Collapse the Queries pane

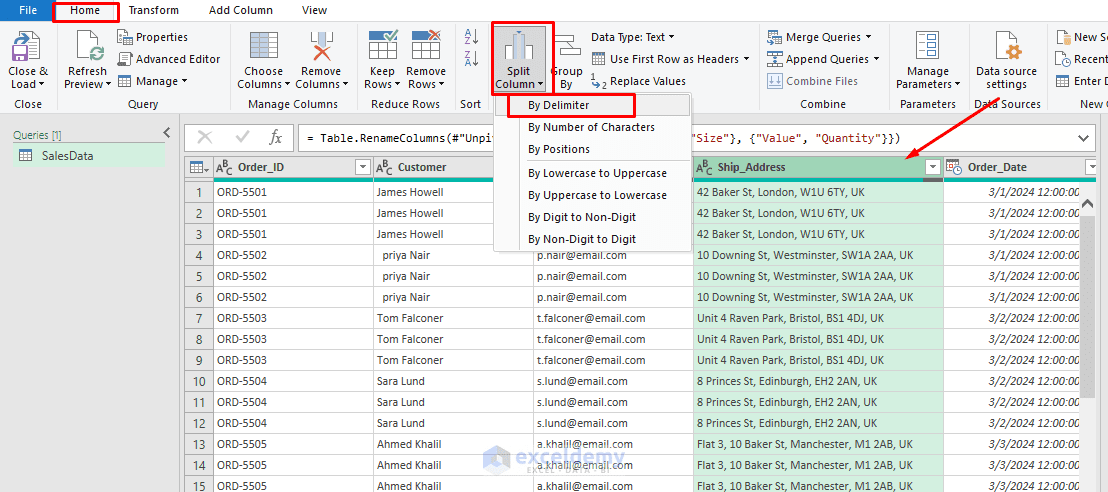tap(167, 132)
